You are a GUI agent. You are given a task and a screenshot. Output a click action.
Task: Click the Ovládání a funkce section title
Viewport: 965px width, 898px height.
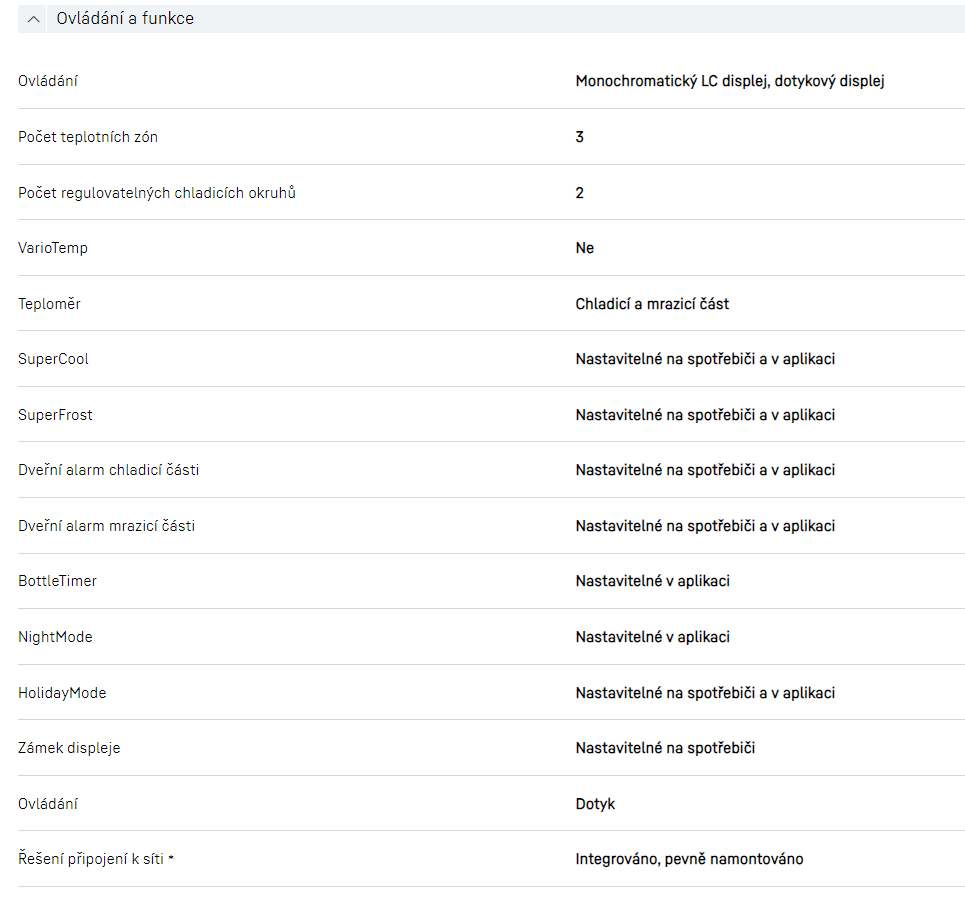pos(125,19)
